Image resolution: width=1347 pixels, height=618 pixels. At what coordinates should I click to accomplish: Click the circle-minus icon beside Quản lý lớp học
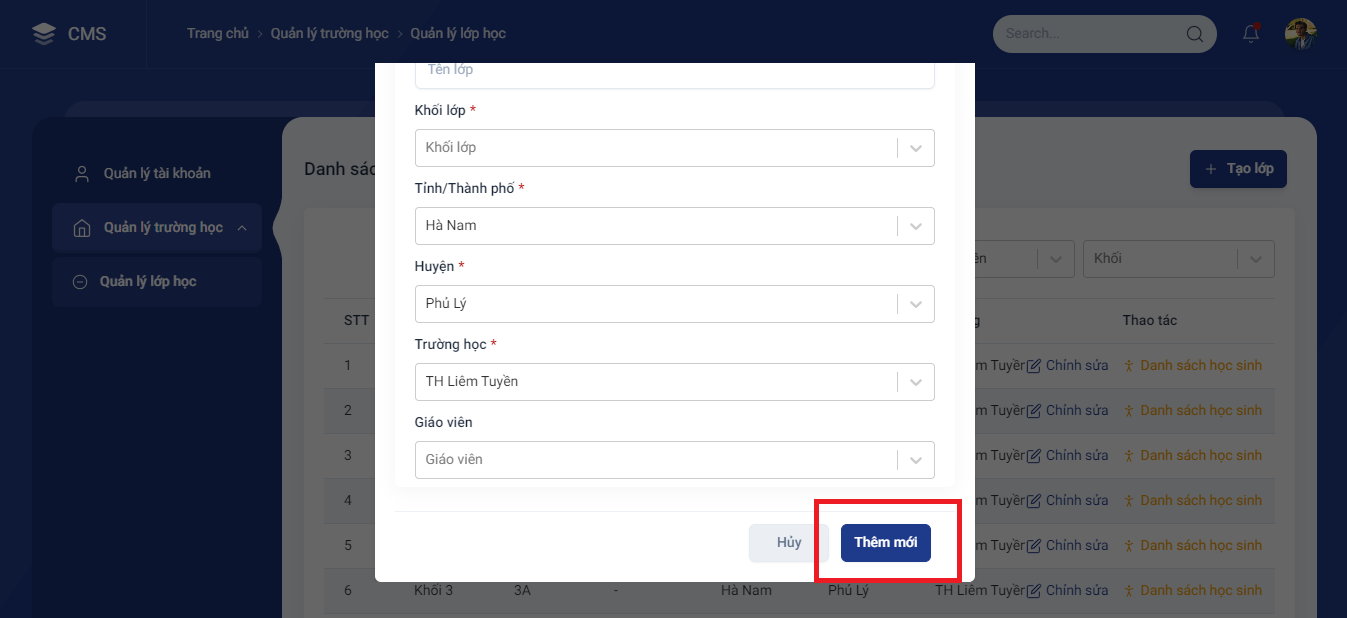point(80,282)
